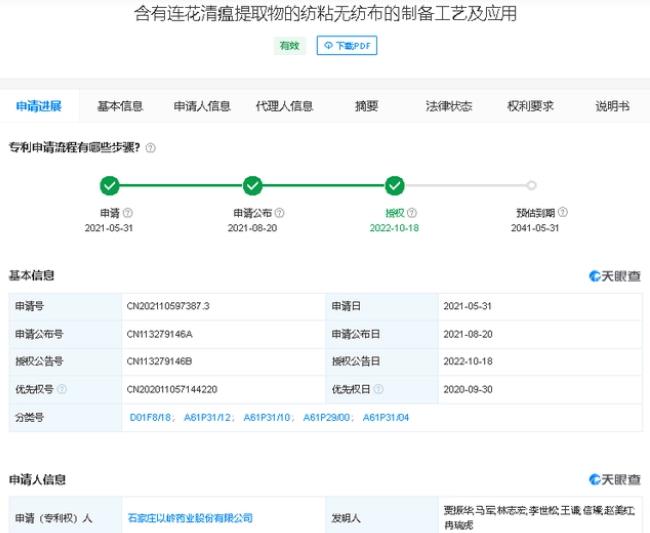Open applicant link 石家庄以岭药业股份有限公司
This screenshot has width=650, height=533.
190,518
